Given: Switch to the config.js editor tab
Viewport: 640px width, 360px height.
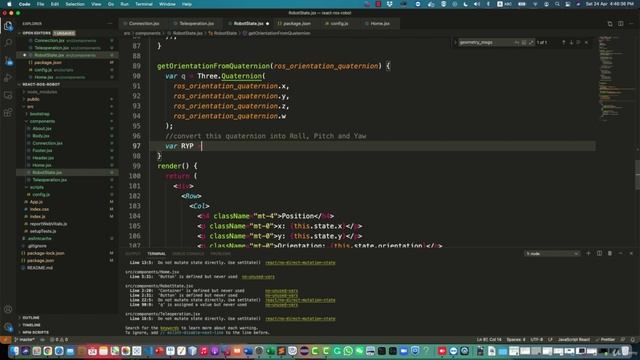Looking at the screenshot, I should tap(339, 24).
